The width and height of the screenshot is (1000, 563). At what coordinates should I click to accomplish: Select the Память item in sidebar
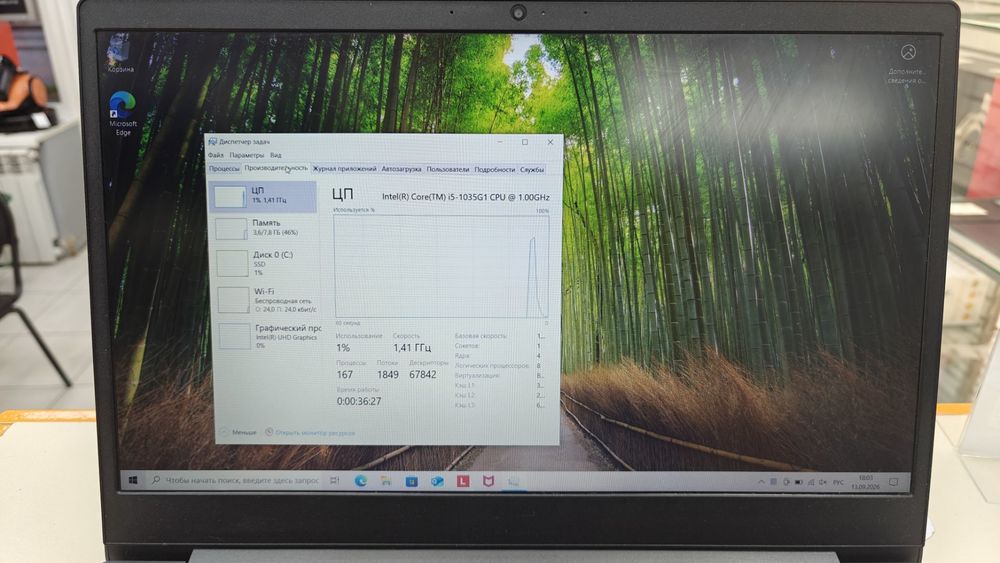(264, 228)
